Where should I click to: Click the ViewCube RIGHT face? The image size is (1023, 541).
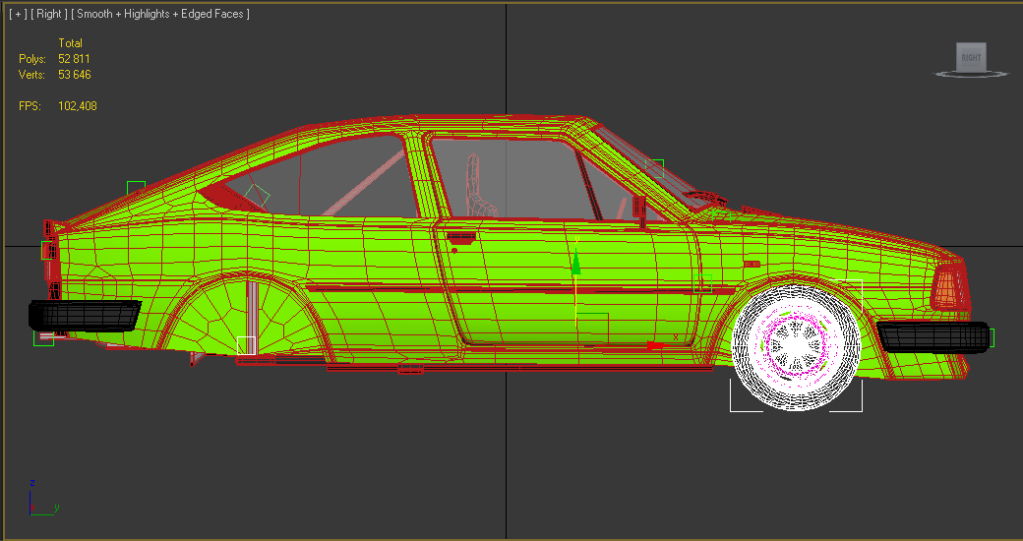point(970,57)
